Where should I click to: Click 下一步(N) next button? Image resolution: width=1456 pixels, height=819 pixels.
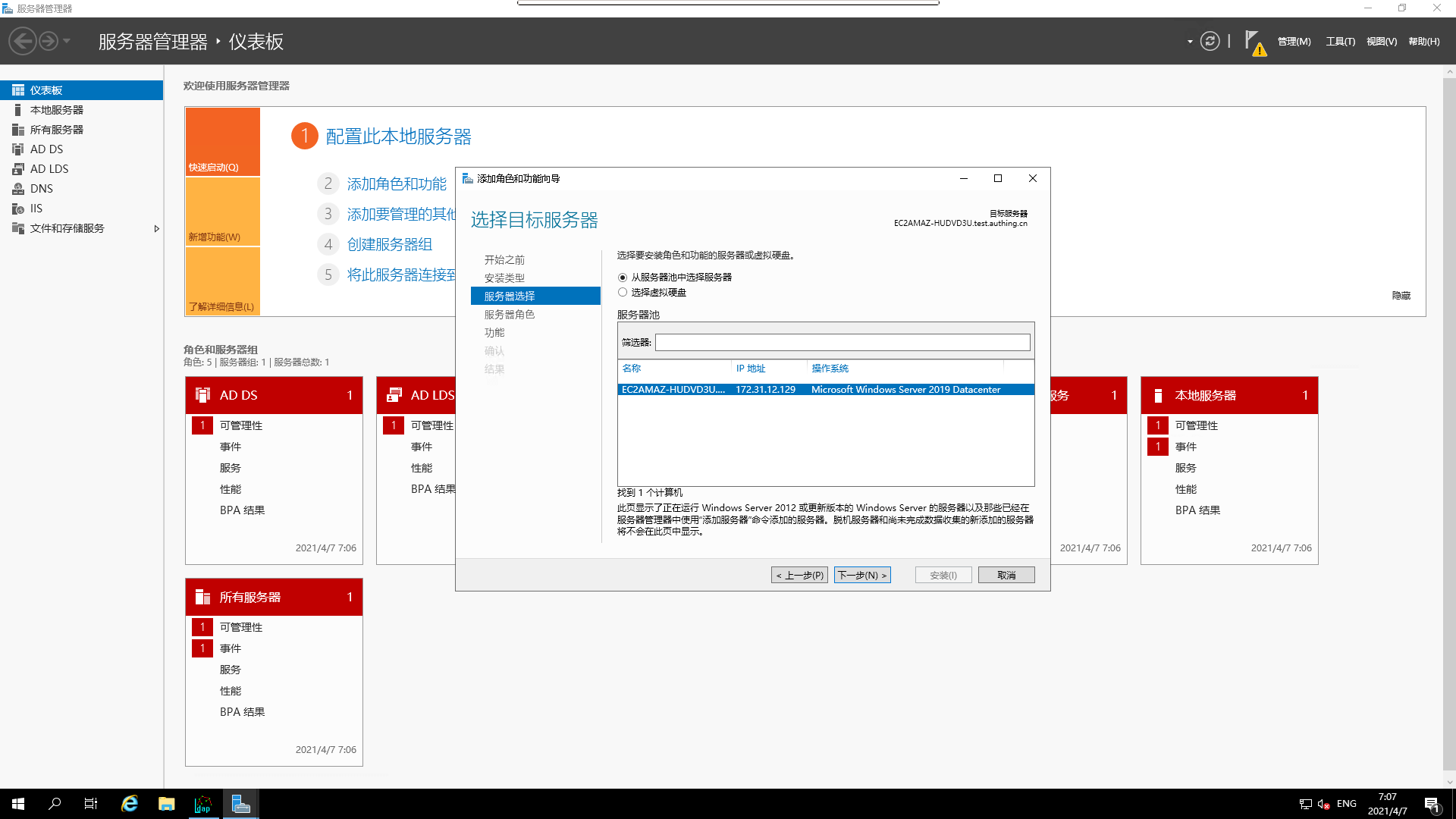(x=862, y=575)
